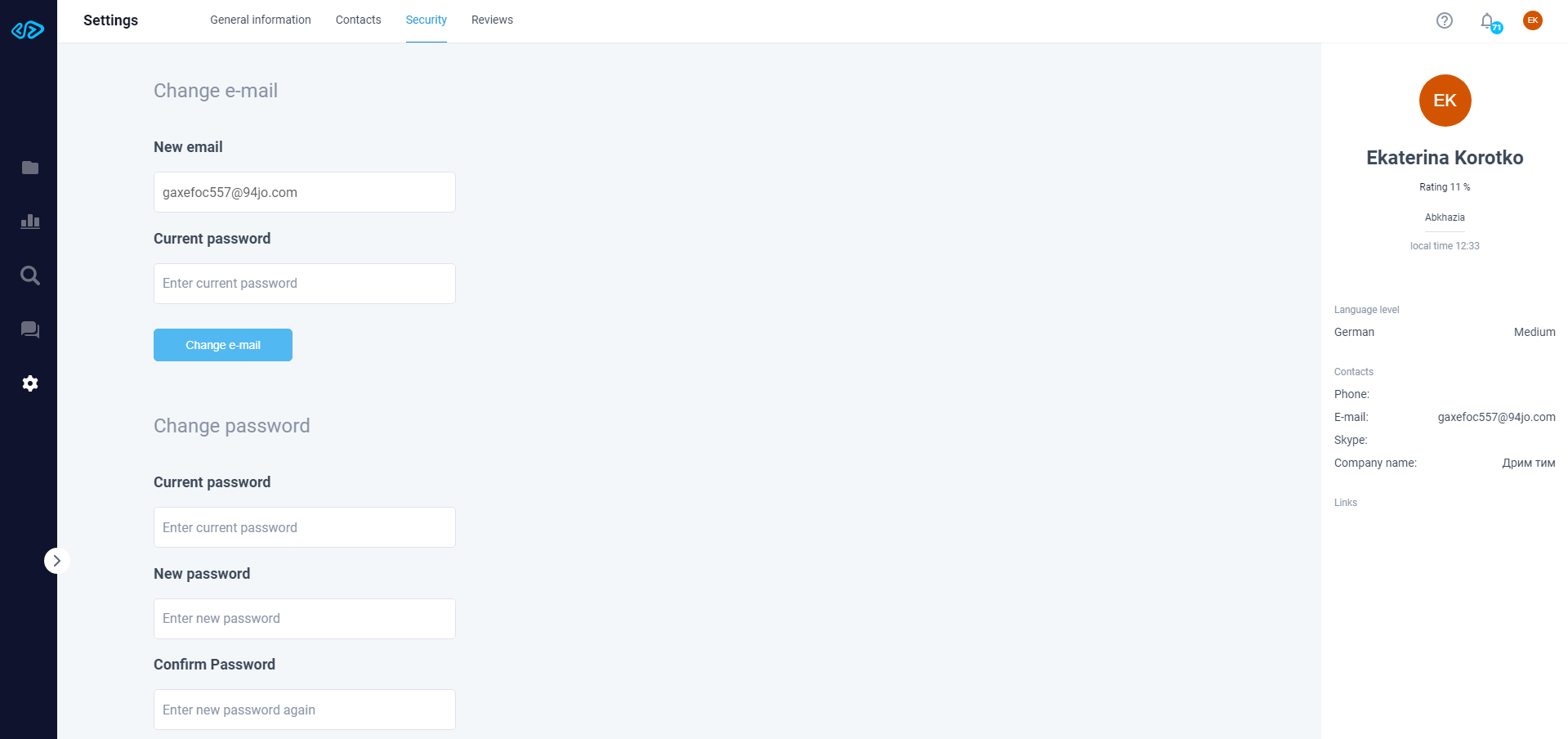Click the local time 12:33 text
Screen dimensions: 1568x739
pos(1445,246)
